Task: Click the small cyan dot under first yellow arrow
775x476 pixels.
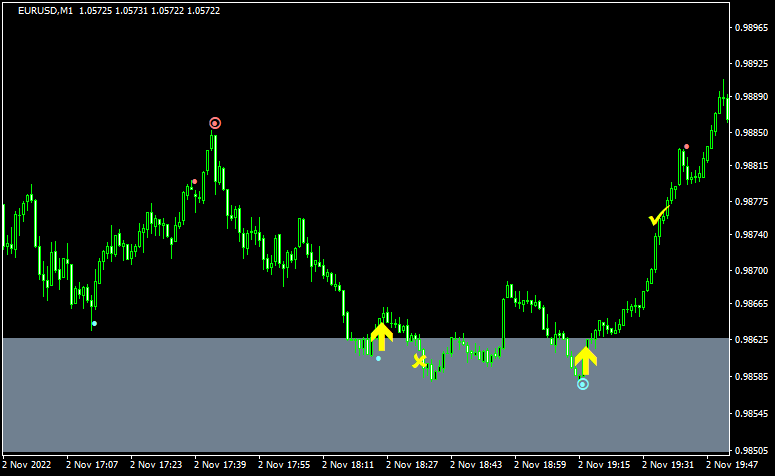Action: (x=378, y=358)
